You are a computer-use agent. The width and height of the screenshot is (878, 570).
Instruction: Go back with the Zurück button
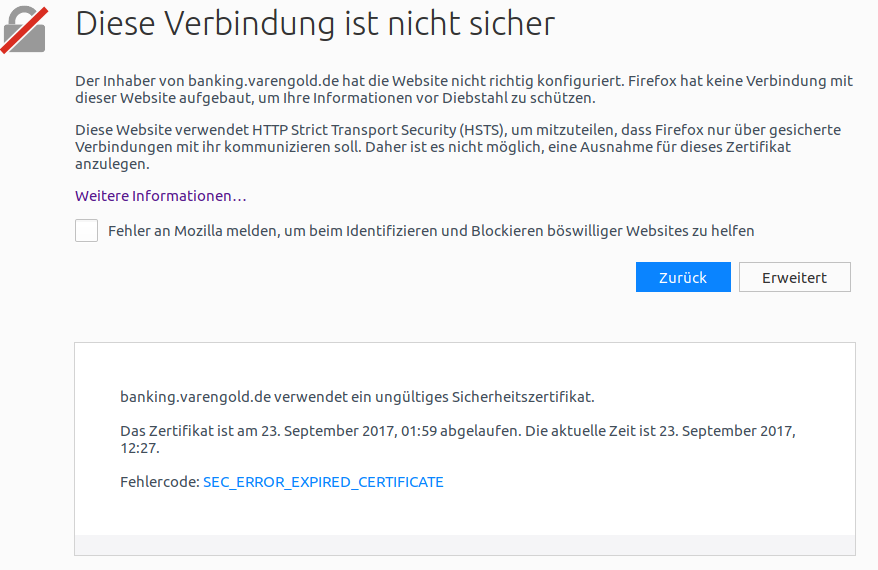pyautogui.click(x=683, y=277)
